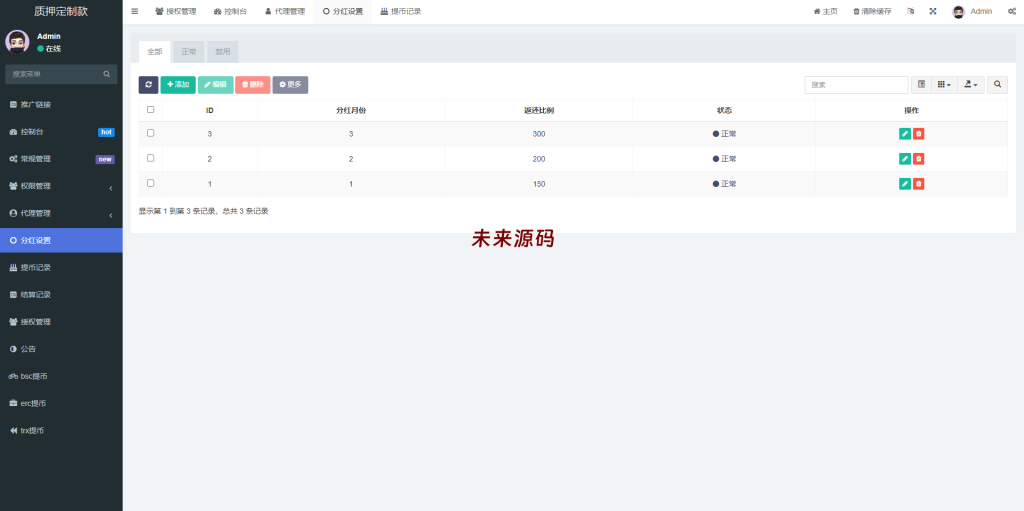Select the 全部 filter tab
The width and height of the screenshot is (1024, 511).
pyautogui.click(x=155, y=52)
